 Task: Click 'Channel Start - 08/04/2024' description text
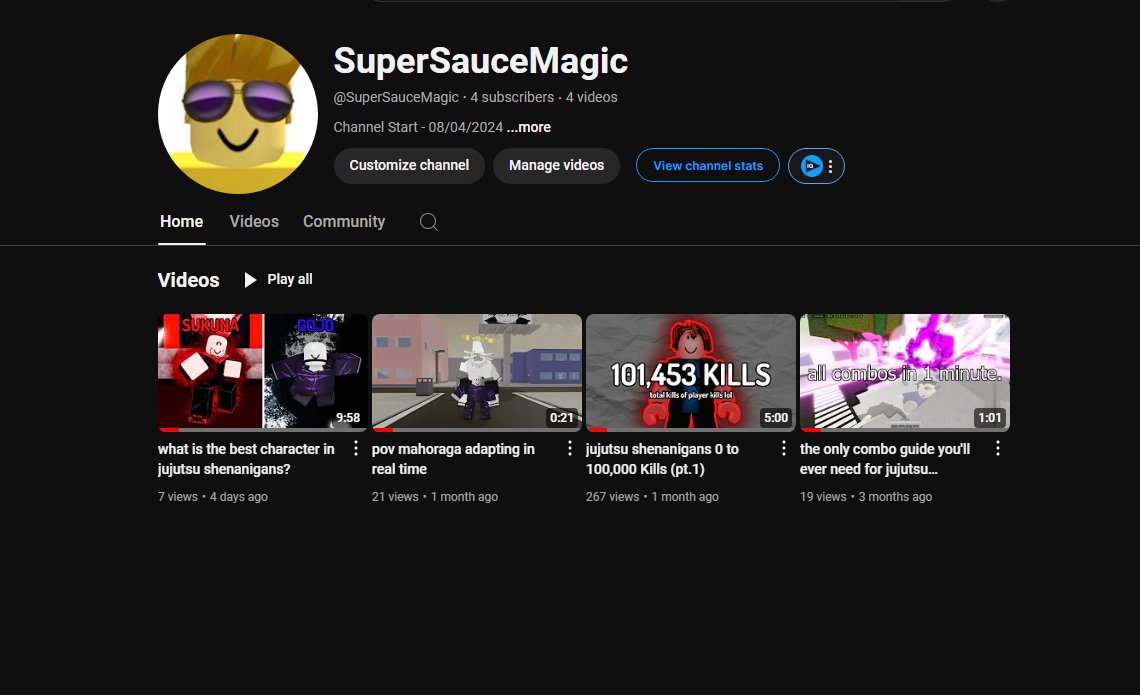pyautogui.click(x=418, y=127)
